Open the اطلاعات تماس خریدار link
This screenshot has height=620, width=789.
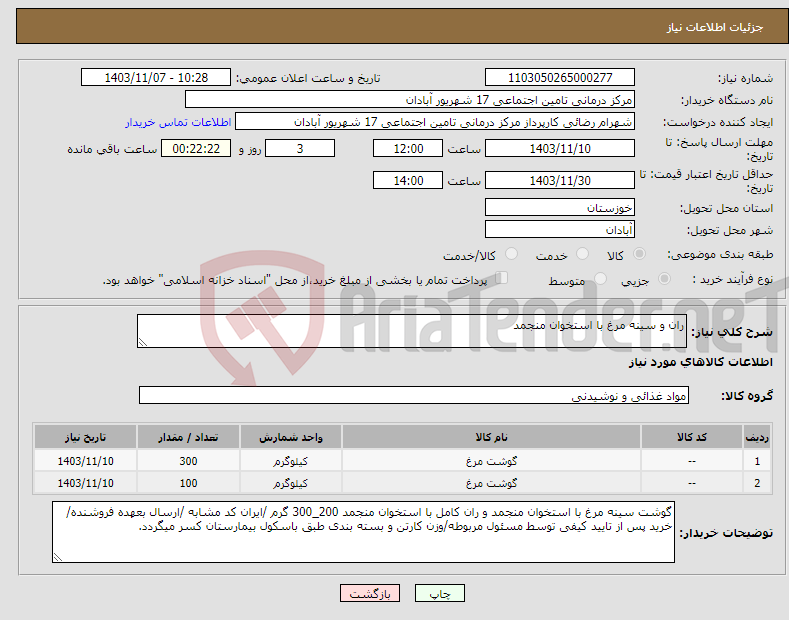pyautogui.click(x=178, y=122)
